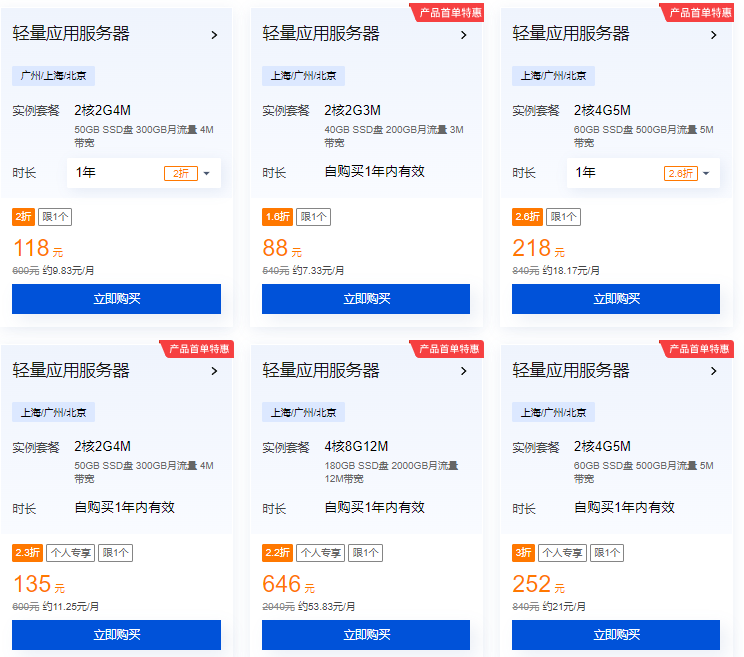744x657 pixels.
Task: Open arrow on the 88元 server card
Action: pos(464,35)
